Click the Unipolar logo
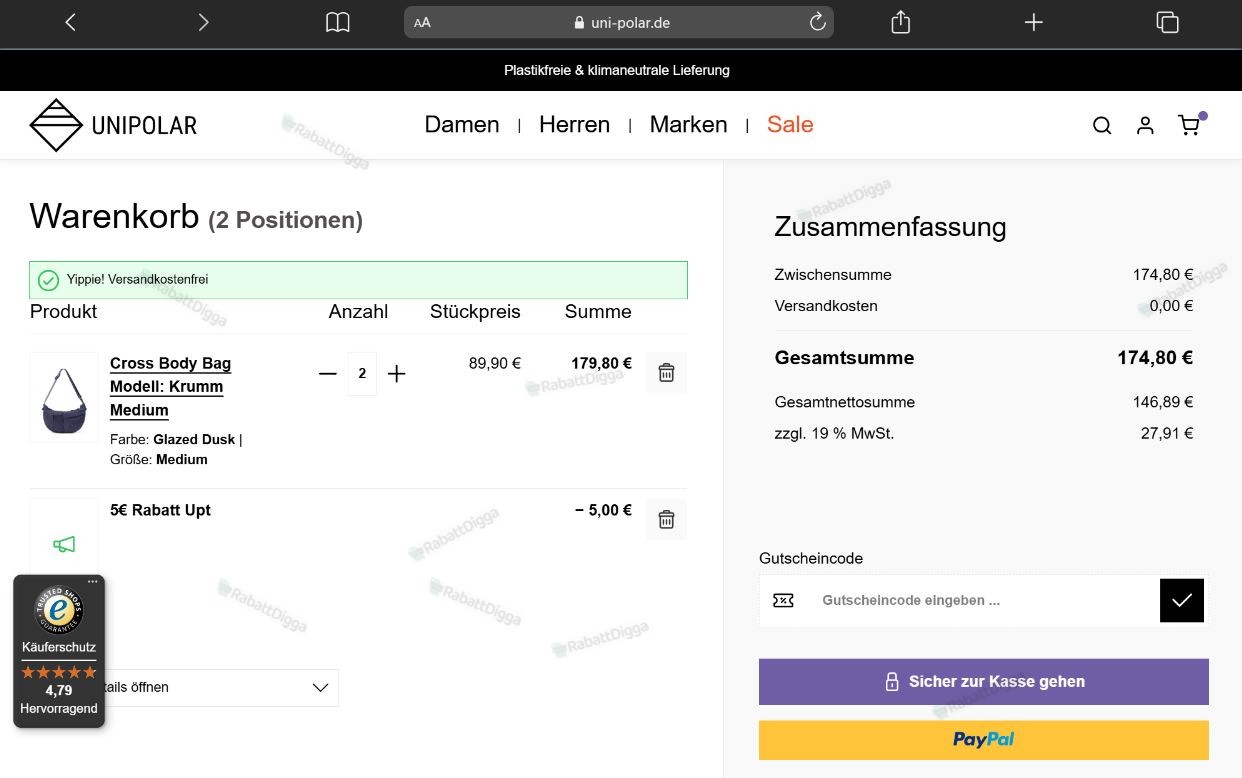Image resolution: width=1242 pixels, height=778 pixels. [113, 125]
